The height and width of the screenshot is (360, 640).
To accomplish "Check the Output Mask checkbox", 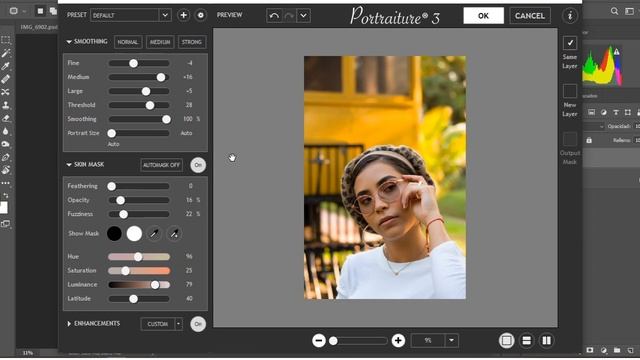I will (570, 139).
